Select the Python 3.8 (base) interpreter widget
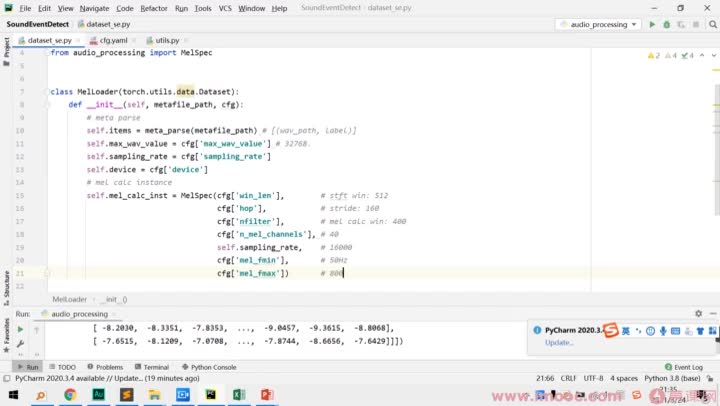720x406 pixels. pos(672,378)
